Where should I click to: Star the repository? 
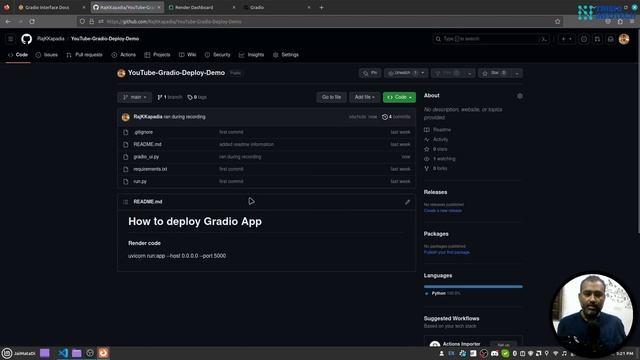[494, 73]
